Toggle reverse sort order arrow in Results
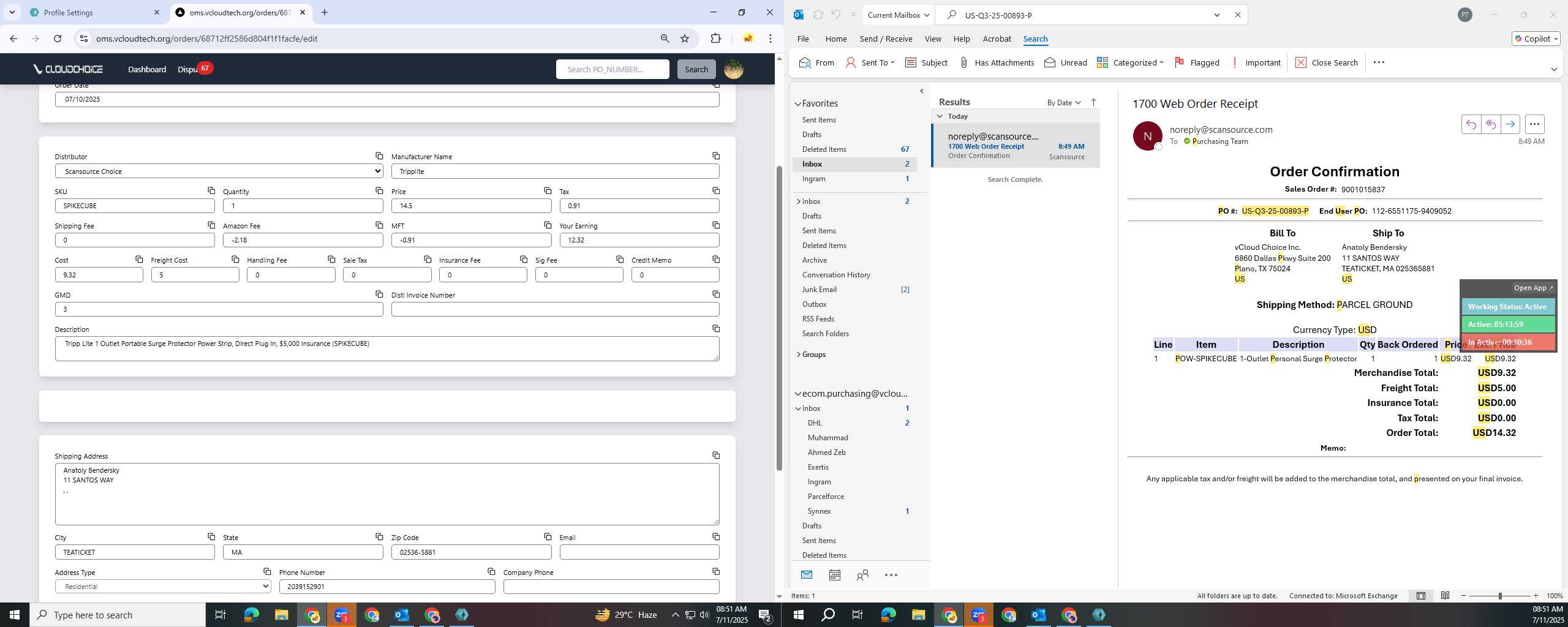The height and width of the screenshot is (627, 1568). point(1093,102)
